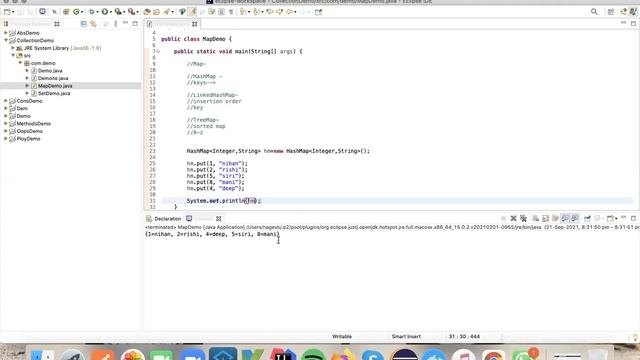Click the New wizard toolbar icon
The height and width of the screenshot is (360, 640).
pyautogui.click(x=7, y=12)
